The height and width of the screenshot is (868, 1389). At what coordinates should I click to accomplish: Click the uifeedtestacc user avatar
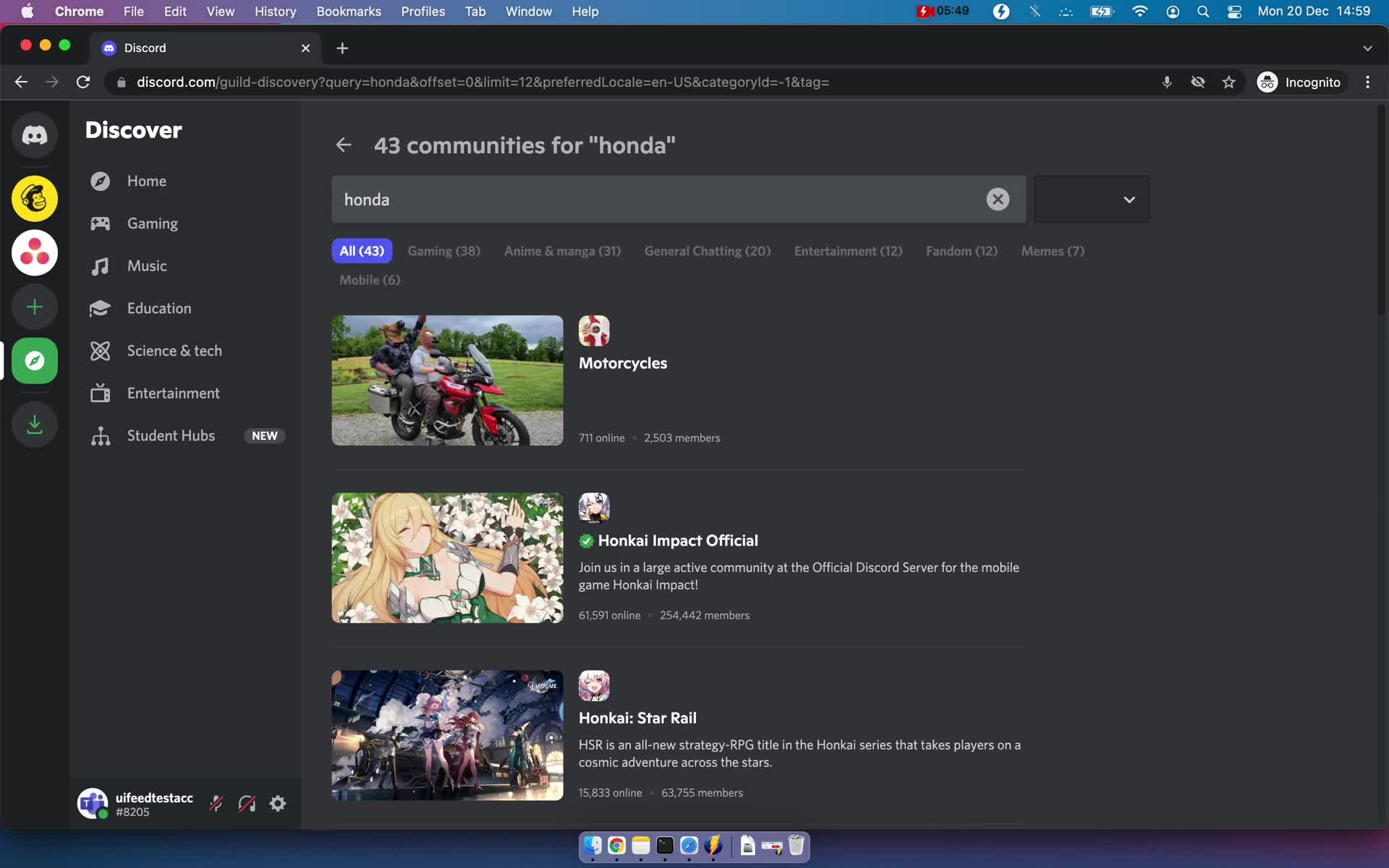pyautogui.click(x=93, y=804)
